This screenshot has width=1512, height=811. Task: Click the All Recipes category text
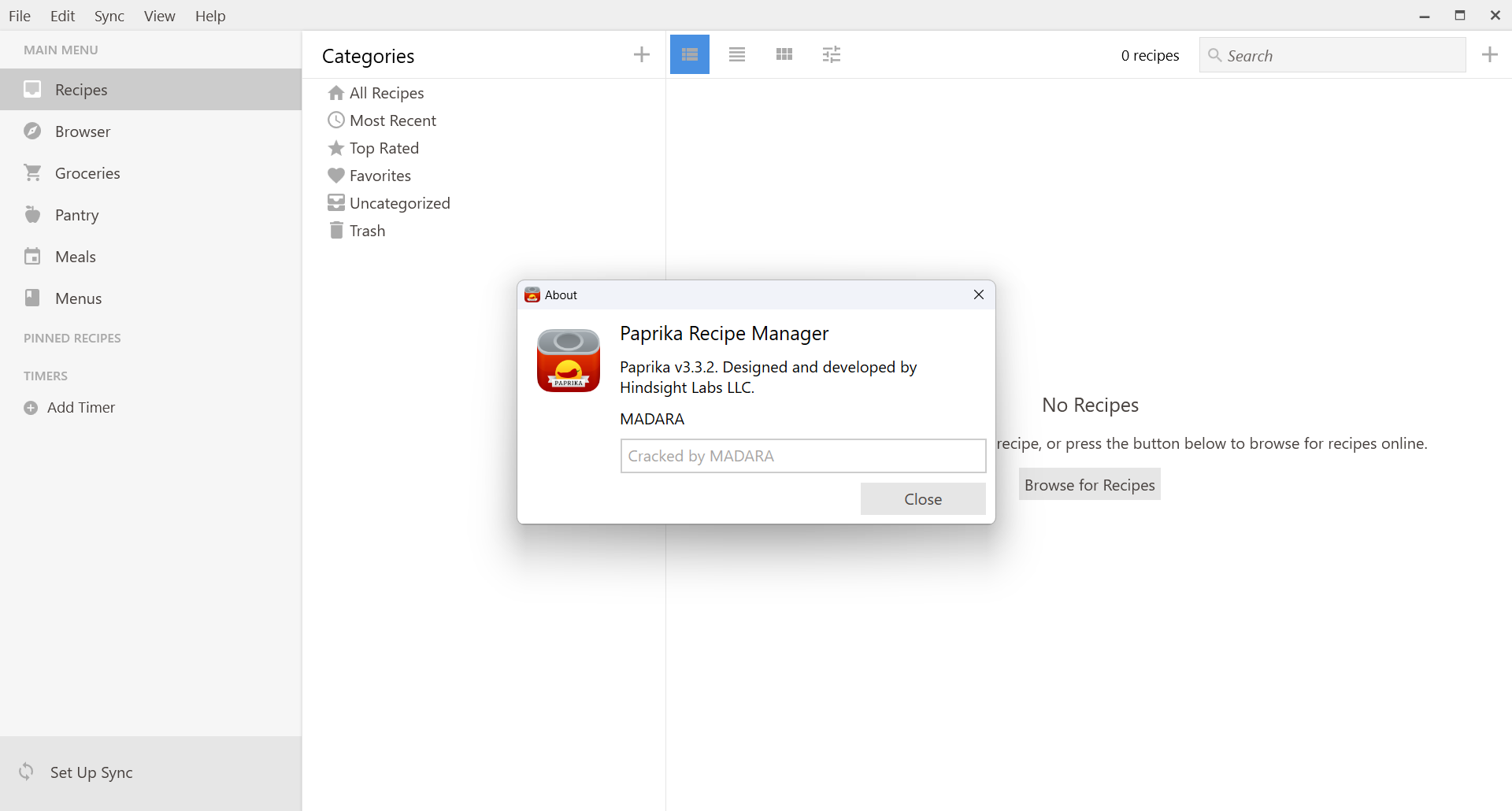pyautogui.click(x=387, y=93)
